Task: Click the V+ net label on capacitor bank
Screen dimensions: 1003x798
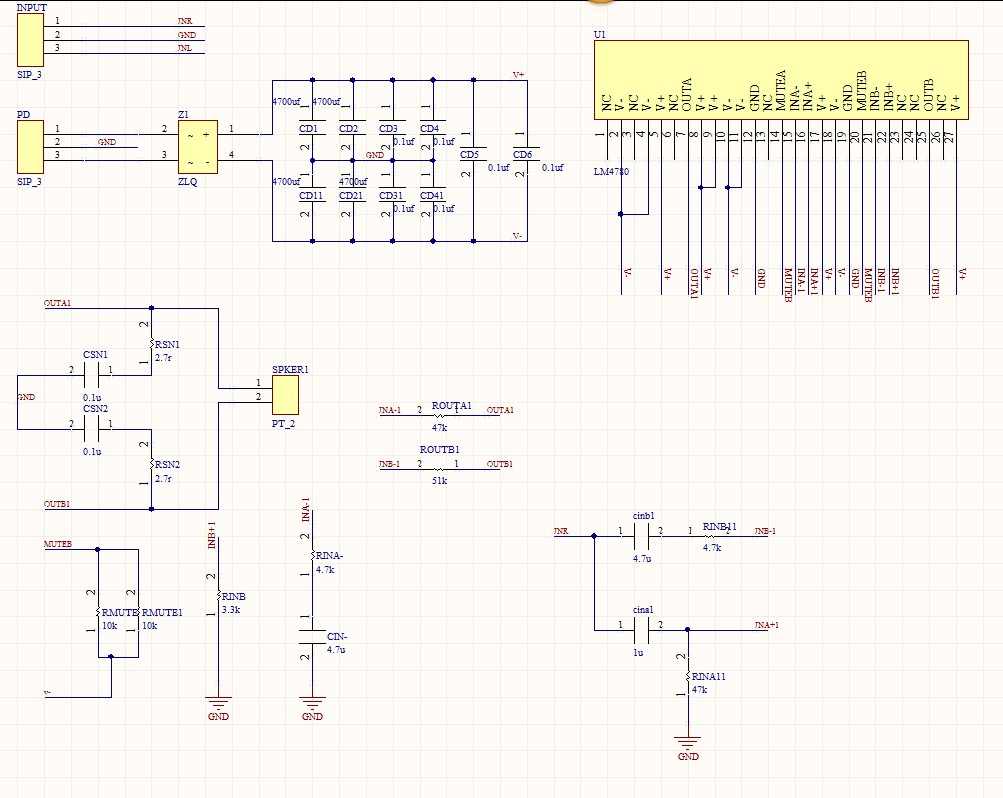Action: click(x=519, y=75)
